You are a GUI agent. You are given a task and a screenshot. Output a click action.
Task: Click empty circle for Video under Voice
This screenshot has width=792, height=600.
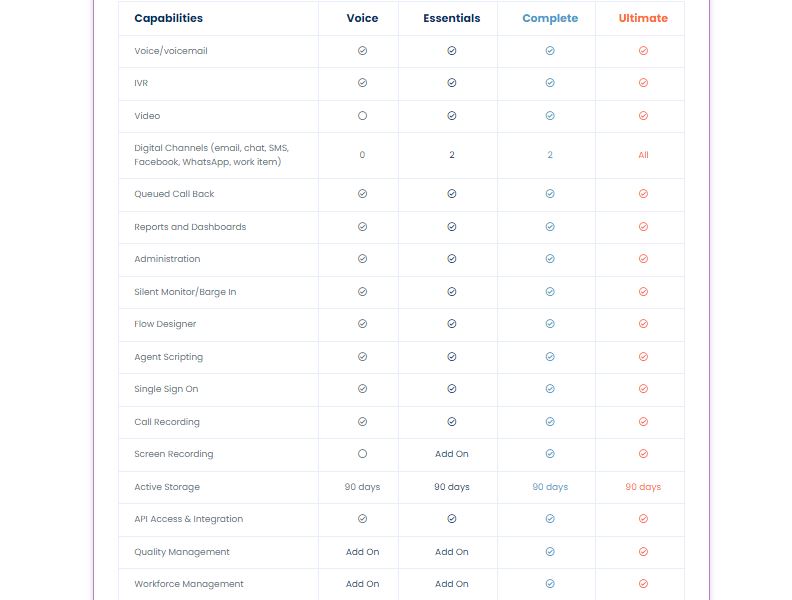click(x=362, y=116)
